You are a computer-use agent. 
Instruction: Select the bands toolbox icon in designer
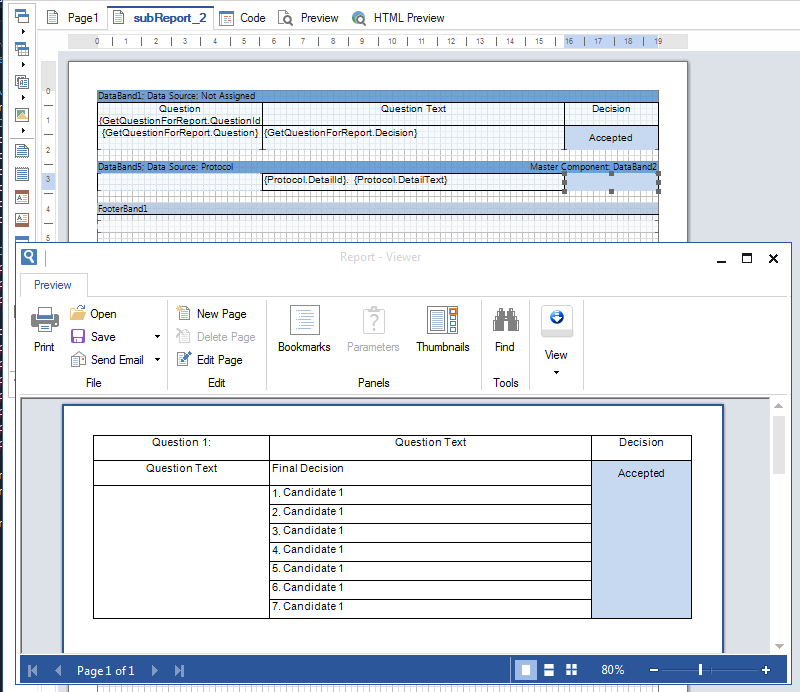[22, 16]
